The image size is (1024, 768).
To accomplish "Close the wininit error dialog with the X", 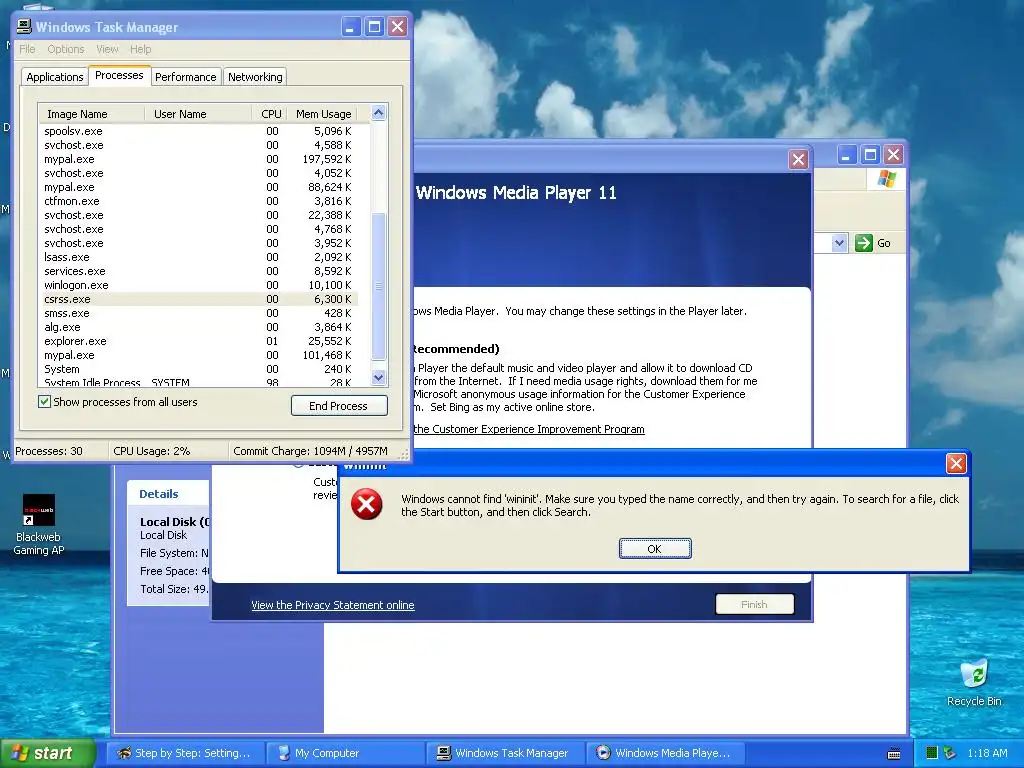I will (x=955, y=463).
